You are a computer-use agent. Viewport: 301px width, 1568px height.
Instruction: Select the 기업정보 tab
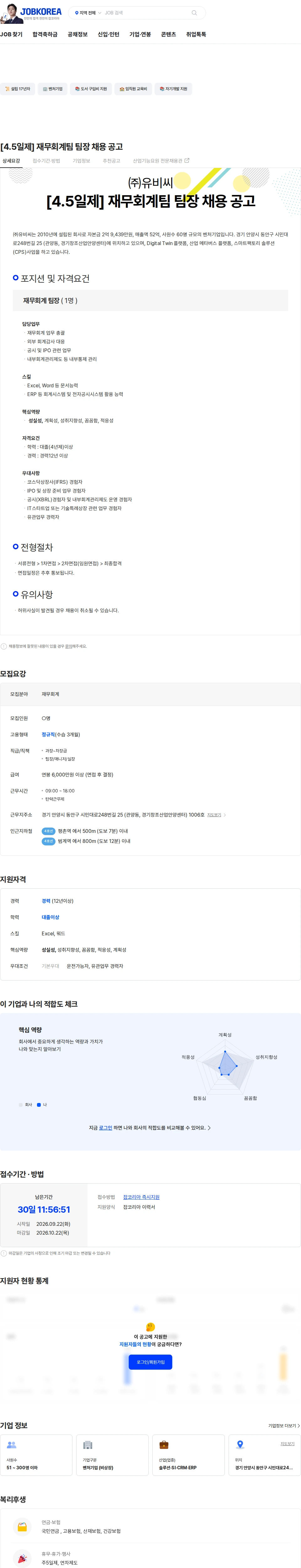(82, 161)
